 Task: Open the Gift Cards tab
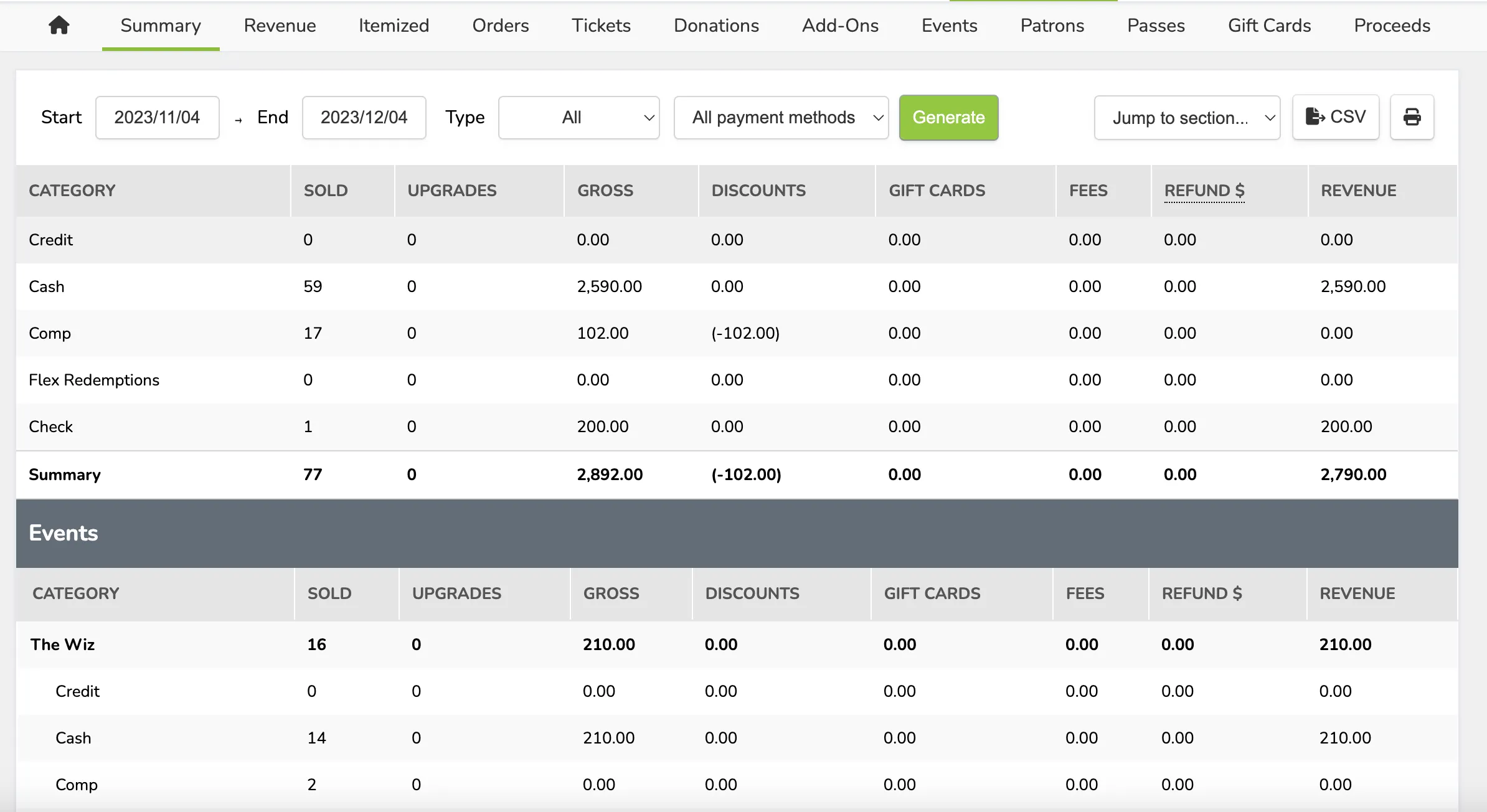(1269, 26)
